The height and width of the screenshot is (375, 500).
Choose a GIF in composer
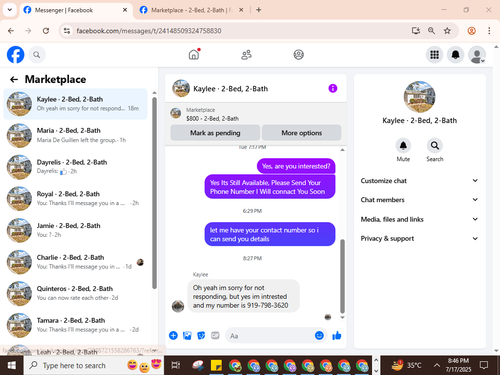(x=215, y=335)
